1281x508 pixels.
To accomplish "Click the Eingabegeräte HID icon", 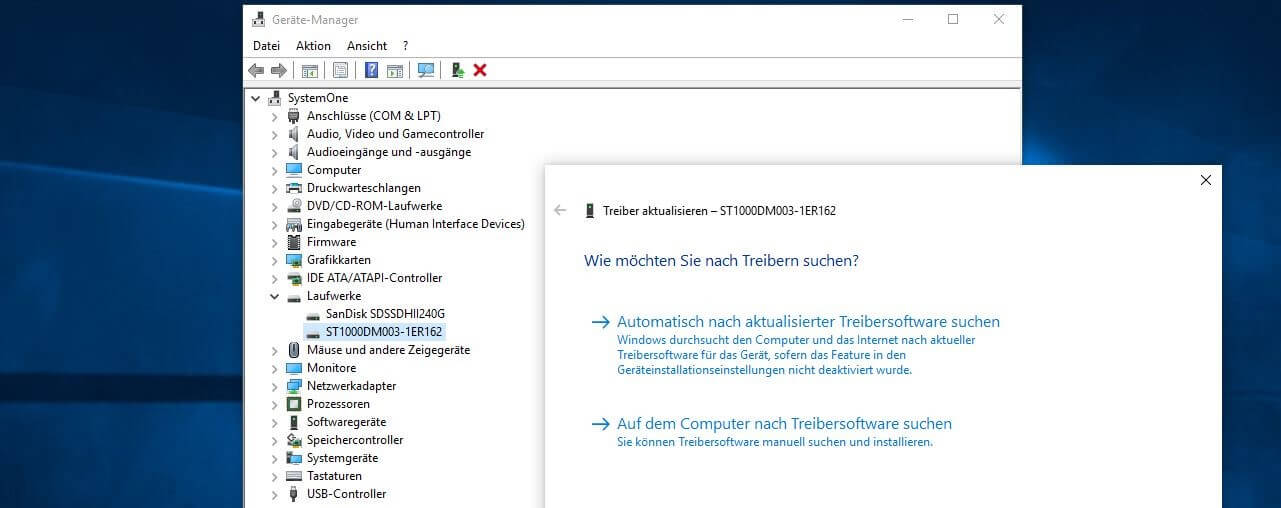I will pos(294,224).
